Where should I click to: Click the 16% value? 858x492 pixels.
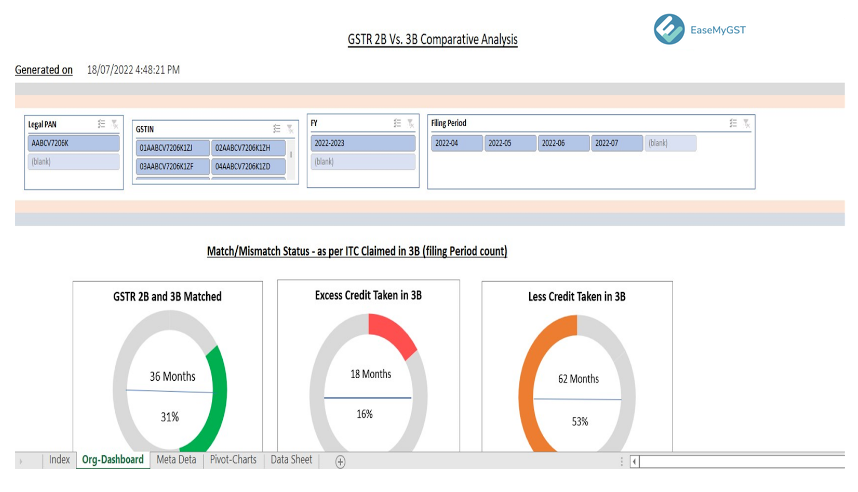click(x=364, y=414)
